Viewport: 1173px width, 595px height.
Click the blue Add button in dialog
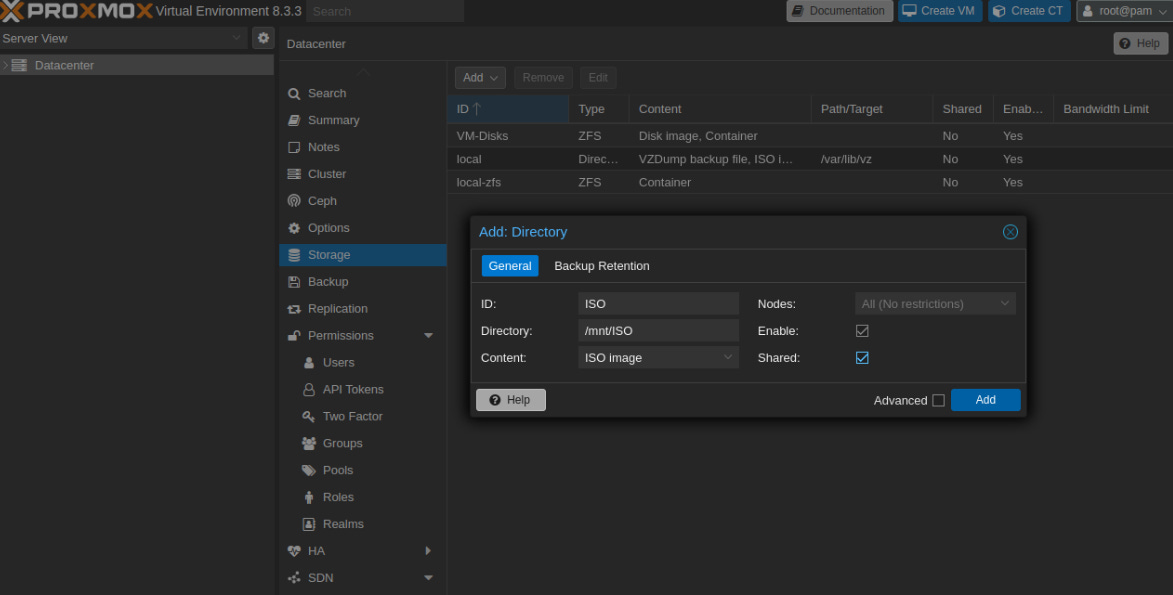pyautogui.click(x=985, y=400)
